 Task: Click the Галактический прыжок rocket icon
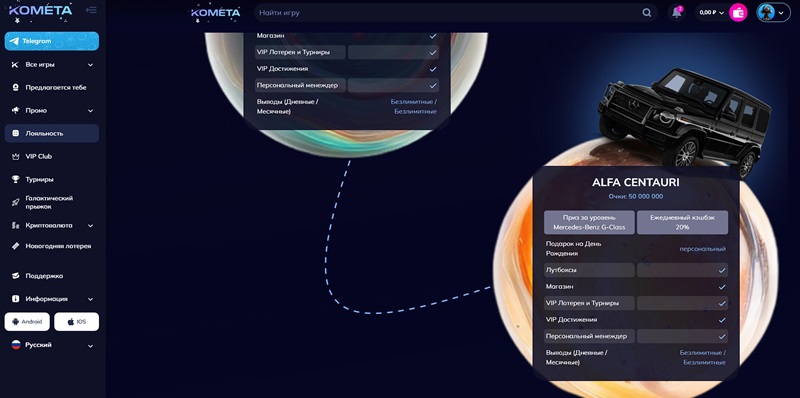coord(15,203)
